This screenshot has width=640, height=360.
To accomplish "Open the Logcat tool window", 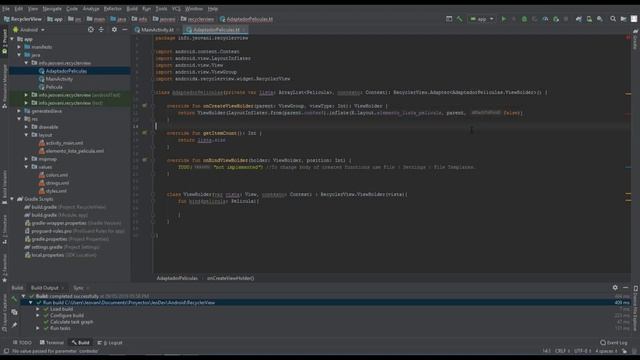I will coord(110,342).
